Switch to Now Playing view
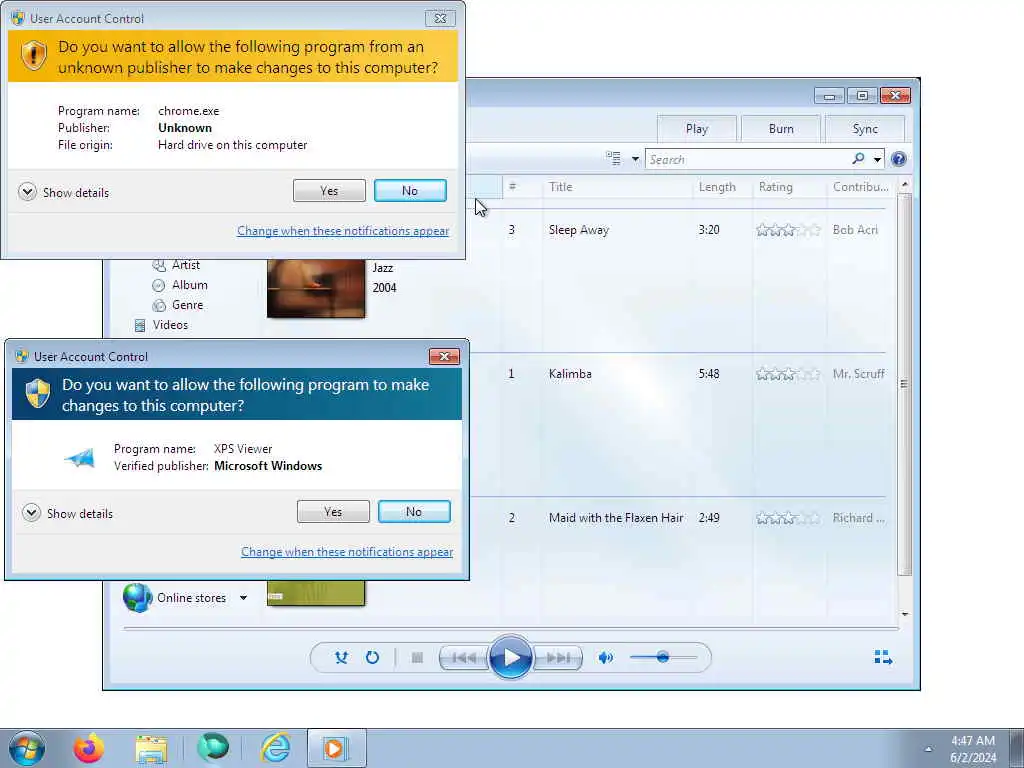This screenshot has width=1024, height=768. tap(883, 657)
